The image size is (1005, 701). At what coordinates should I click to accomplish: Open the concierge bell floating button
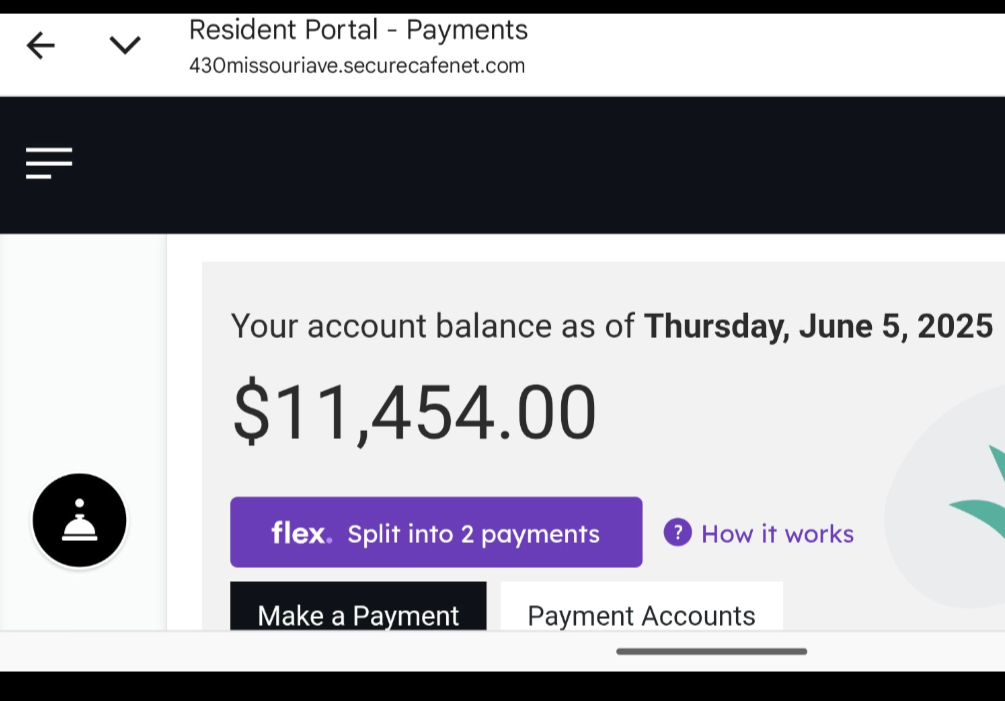click(80, 521)
